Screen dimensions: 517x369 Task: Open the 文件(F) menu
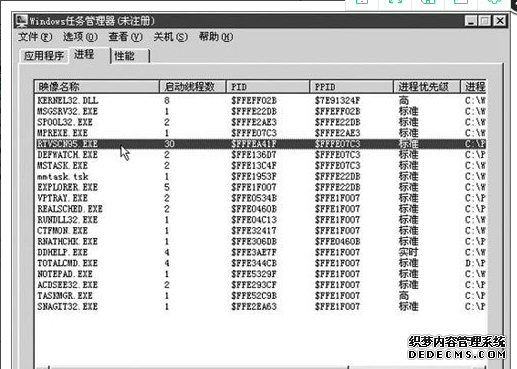[35, 37]
